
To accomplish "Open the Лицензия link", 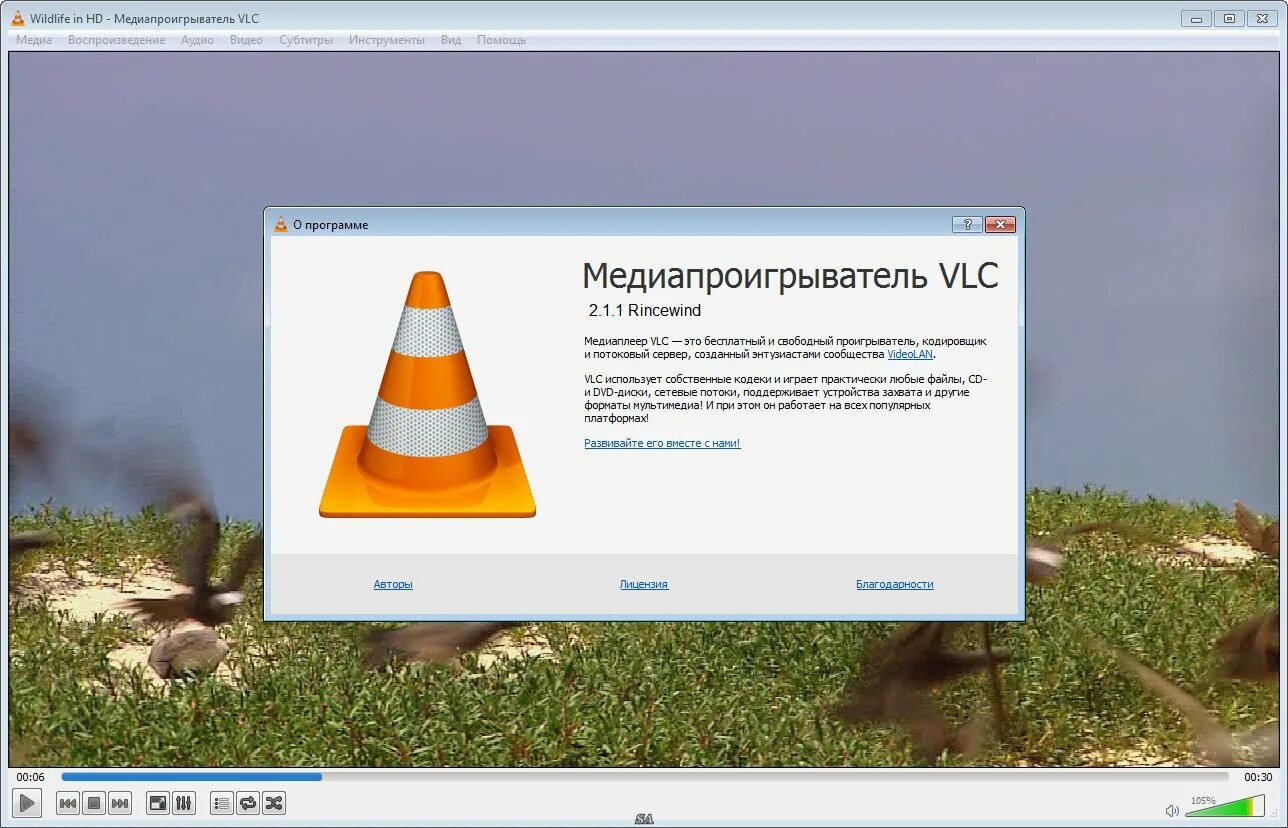I will (x=644, y=584).
